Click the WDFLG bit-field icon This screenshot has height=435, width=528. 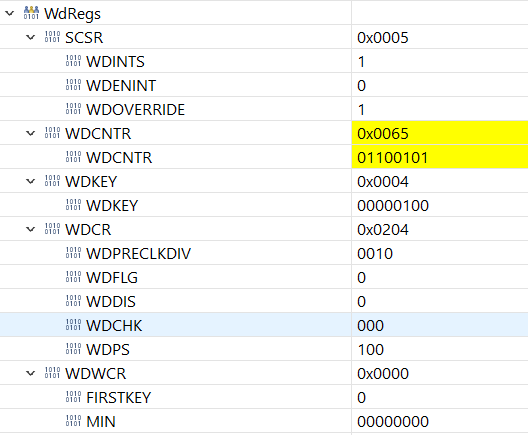click(73, 277)
